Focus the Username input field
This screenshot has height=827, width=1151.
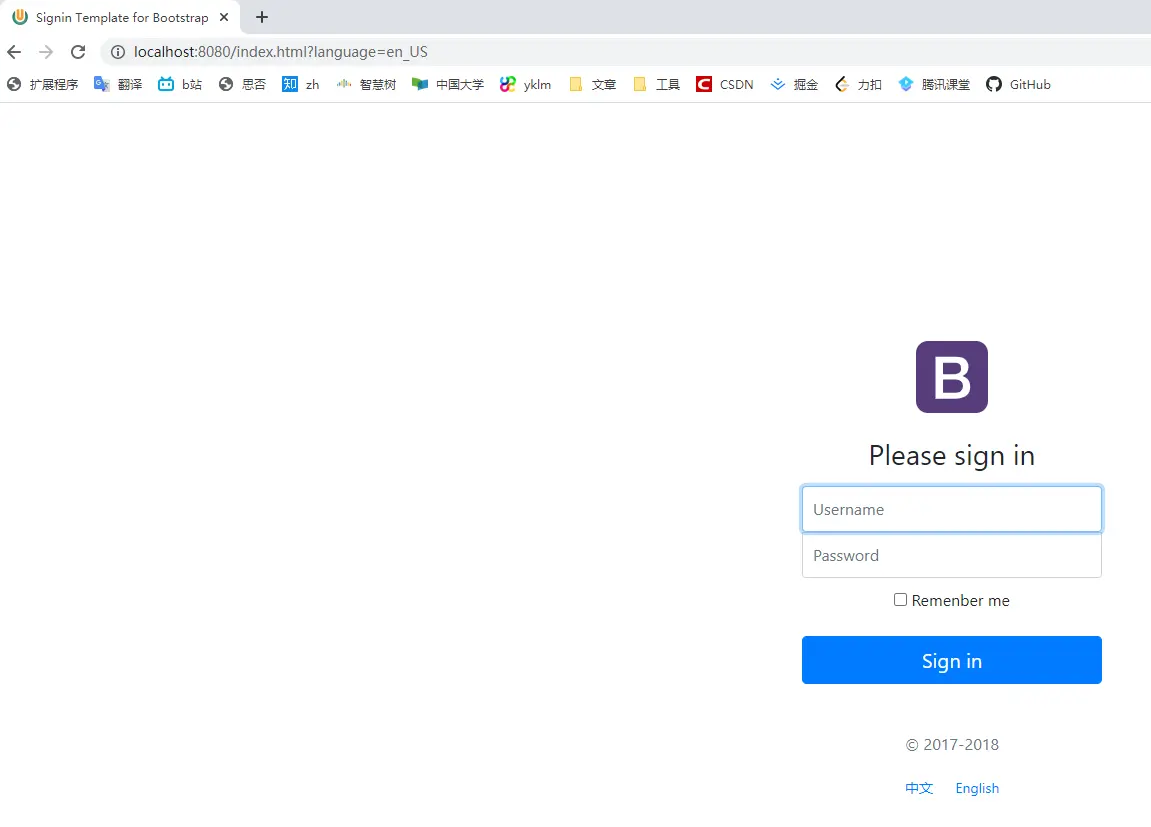pyautogui.click(x=951, y=509)
